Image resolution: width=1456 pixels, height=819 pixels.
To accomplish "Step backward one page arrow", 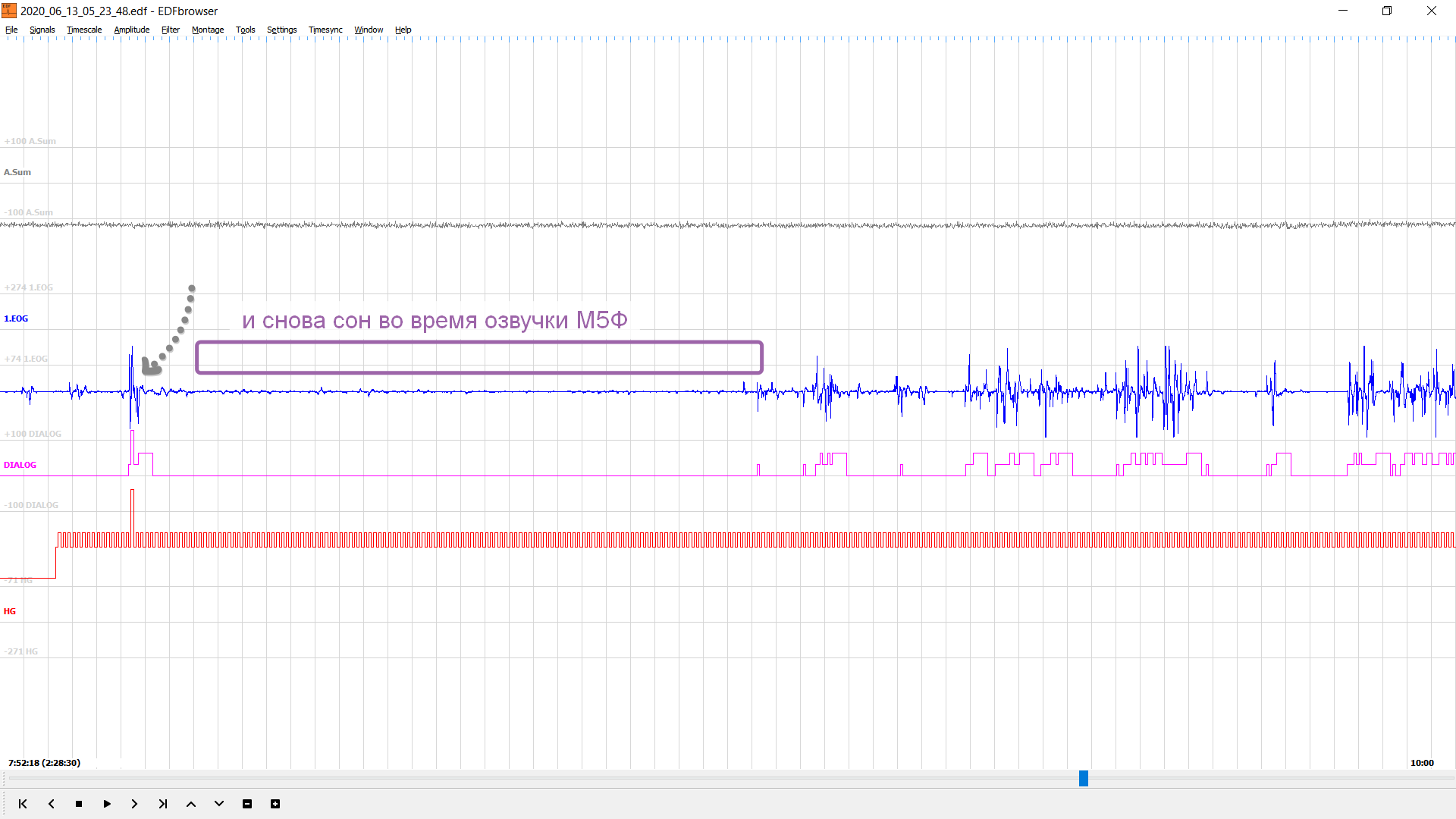I will [51, 804].
